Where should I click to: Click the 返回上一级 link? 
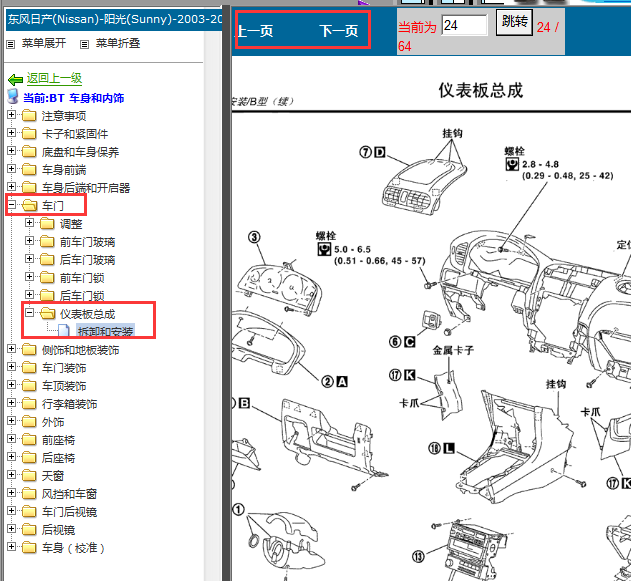[54, 78]
